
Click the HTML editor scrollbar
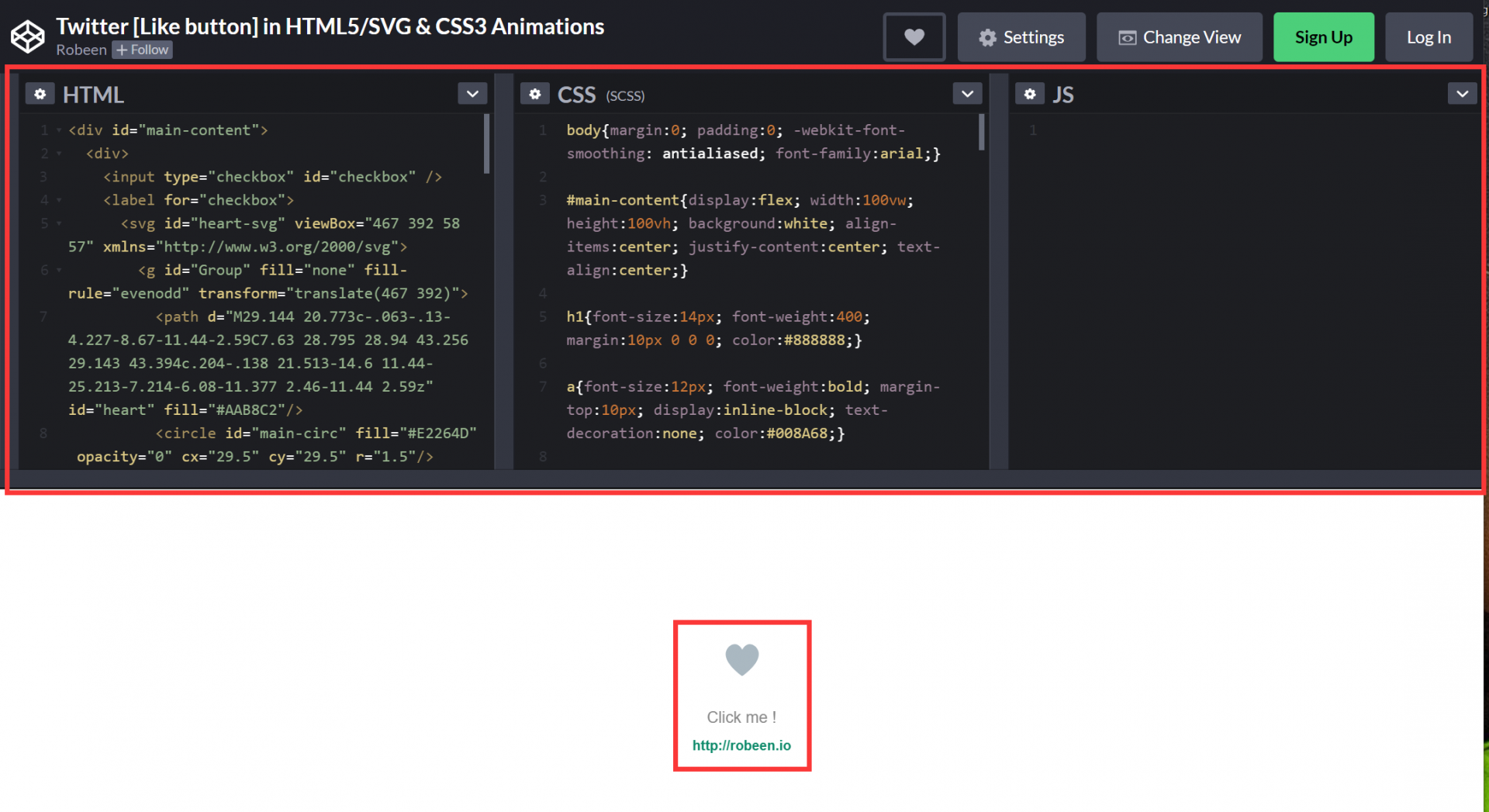tap(487, 143)
